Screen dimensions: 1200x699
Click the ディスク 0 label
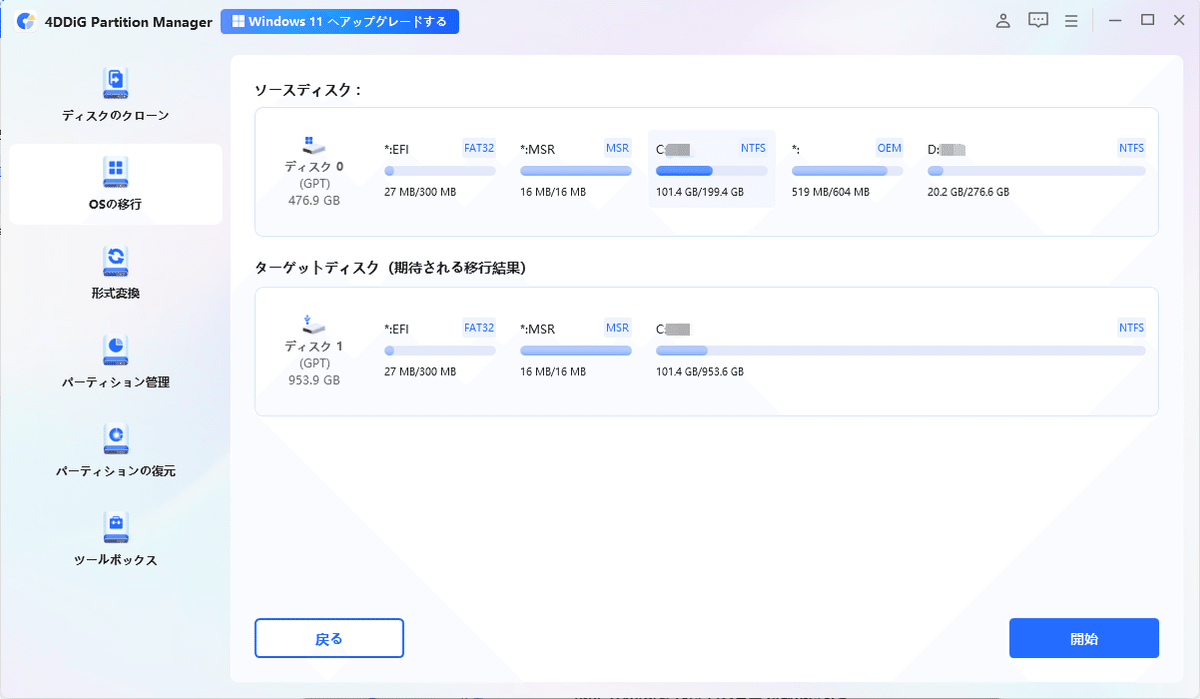pyautogui.click(x=313, y=167)
